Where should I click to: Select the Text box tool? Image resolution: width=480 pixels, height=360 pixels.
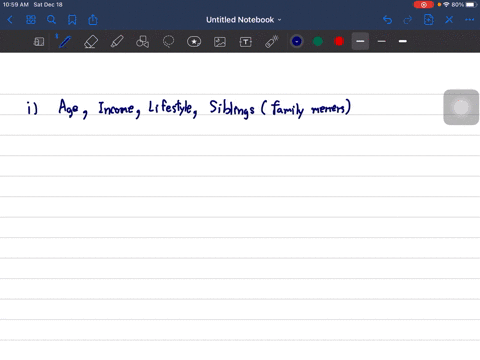[246, 42]
